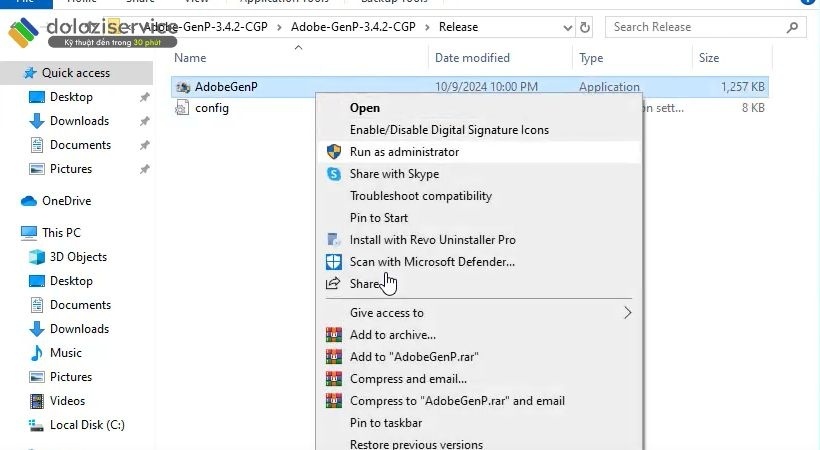This screenshot has width=820, height=450.
Task: Click the This PC computer icon
Action: [x=29, y=233]
